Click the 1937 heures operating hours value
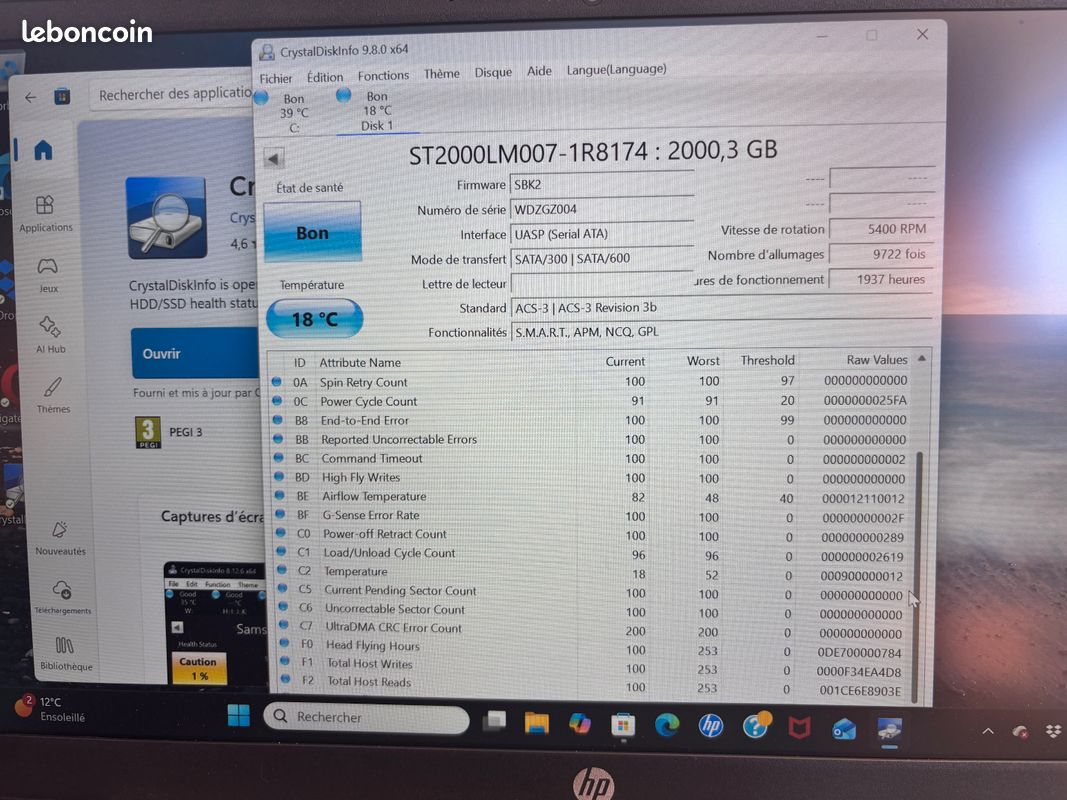 [881, 279]
